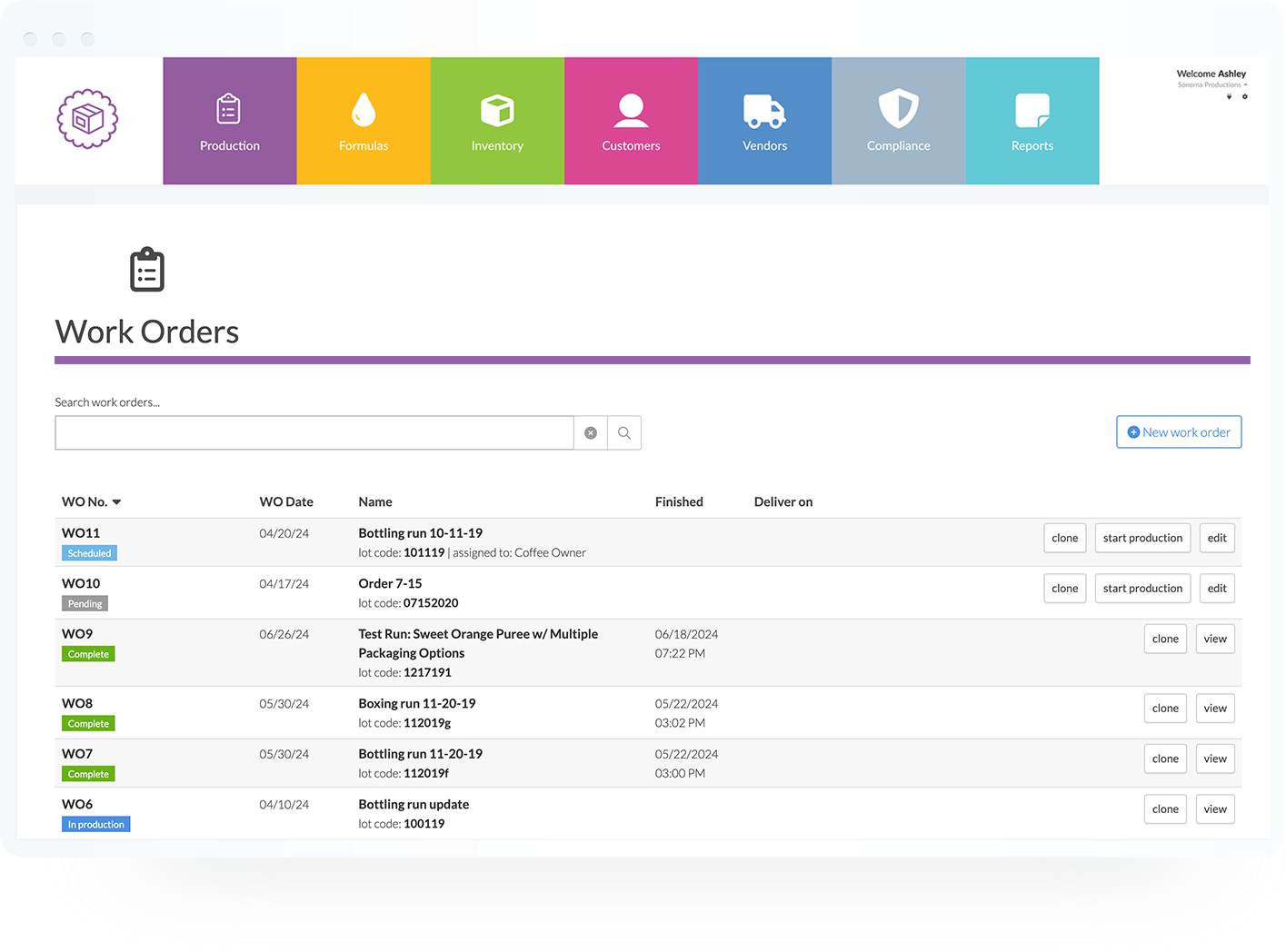
Task: Click the purple box logo icon
Action: pyautogui.click(x=88, y=119)
